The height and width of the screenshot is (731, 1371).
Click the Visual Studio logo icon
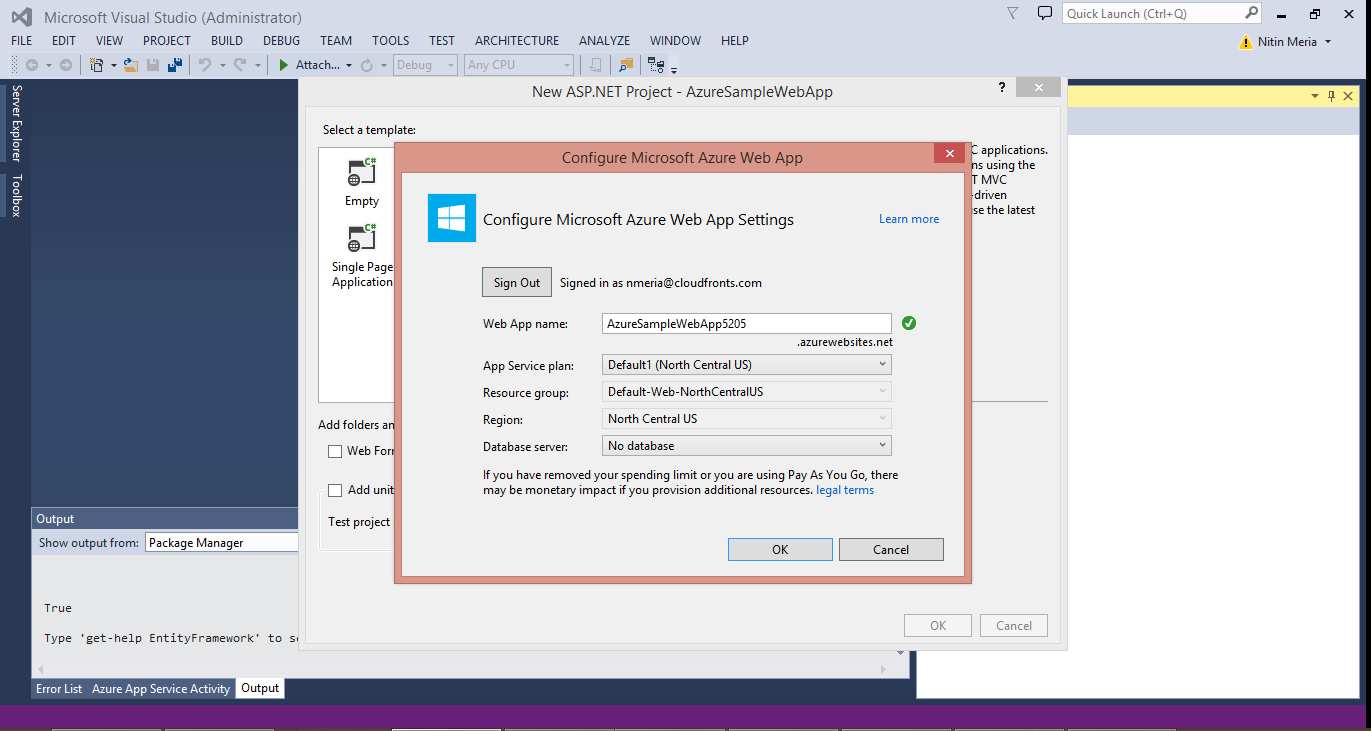tap(22, 16)
